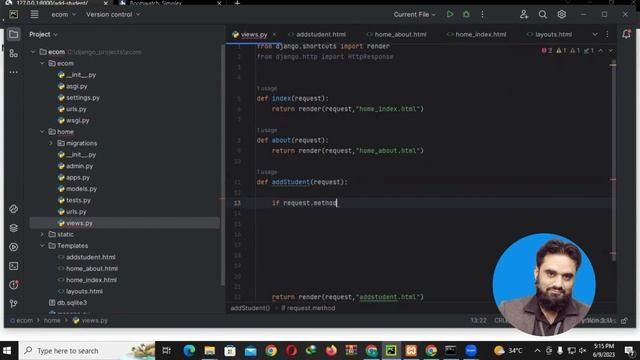The image size is (640, 360).
Task: Click addStudent() in editor breadcrumb
Action: pos(250,308)
